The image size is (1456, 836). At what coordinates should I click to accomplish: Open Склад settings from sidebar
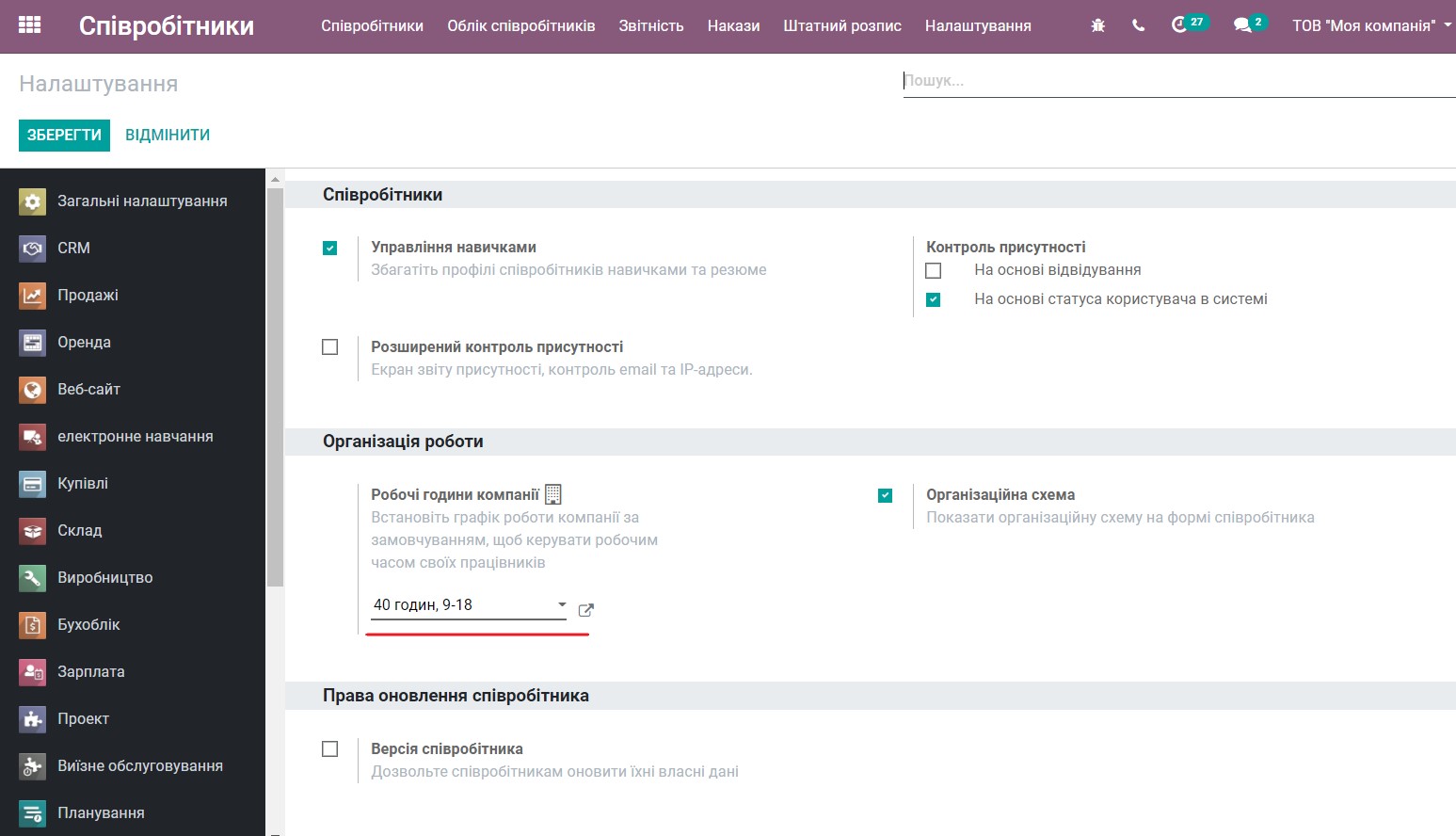tap(80, 530)
